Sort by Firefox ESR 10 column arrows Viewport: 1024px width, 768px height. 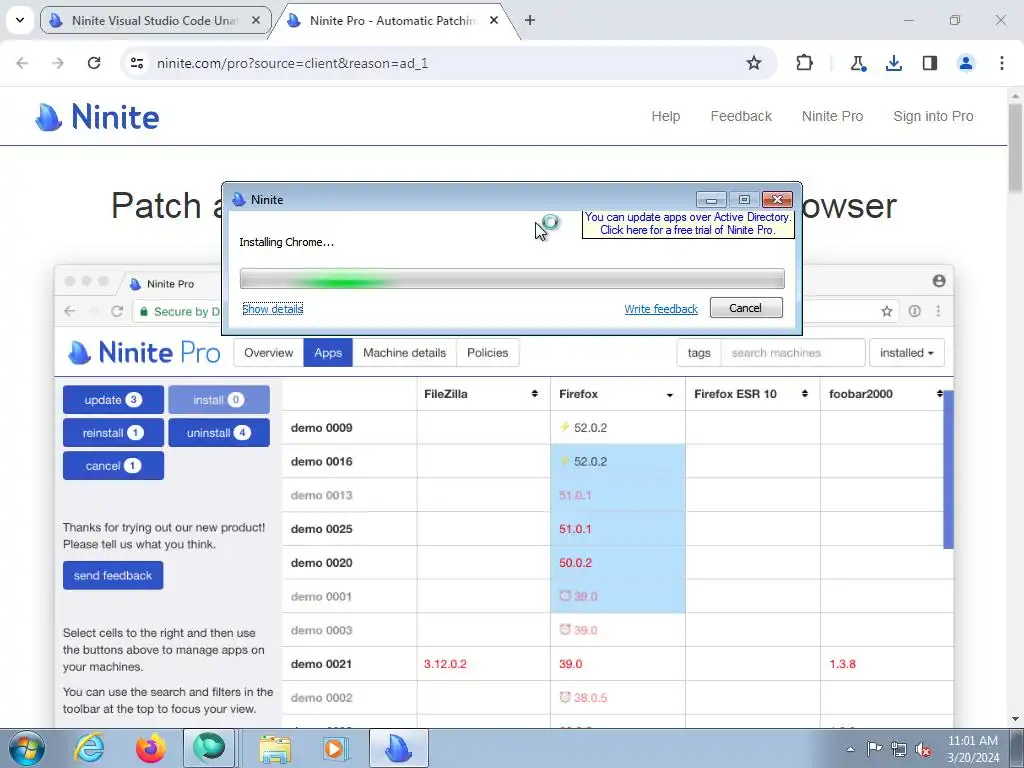[x=805, y=394]
